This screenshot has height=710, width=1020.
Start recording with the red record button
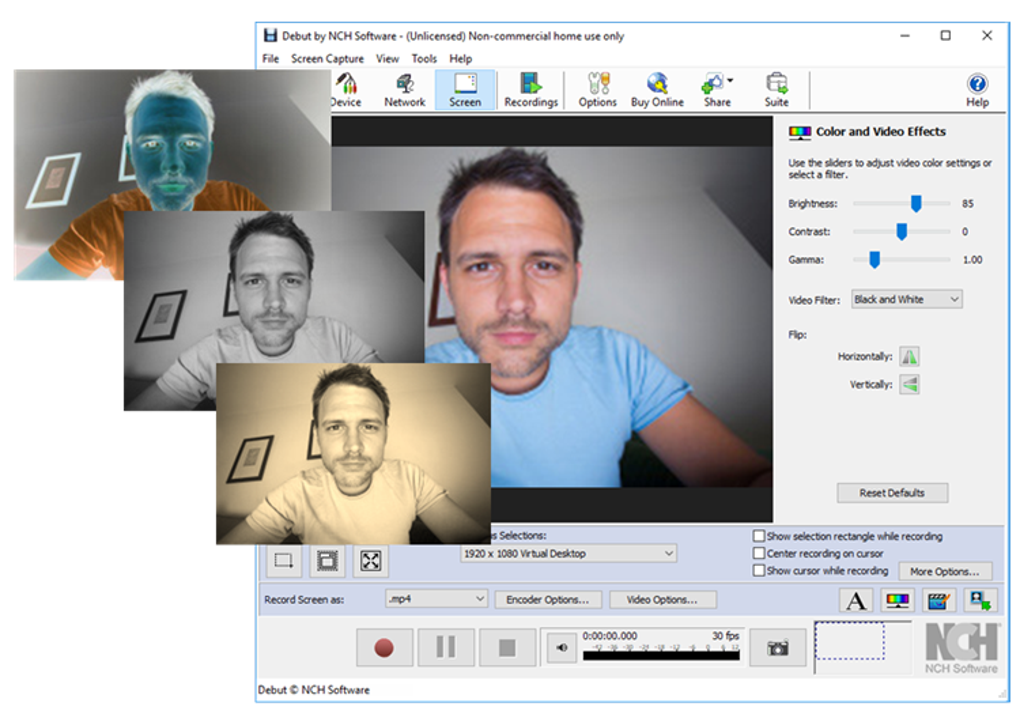[x=384, y=648]
